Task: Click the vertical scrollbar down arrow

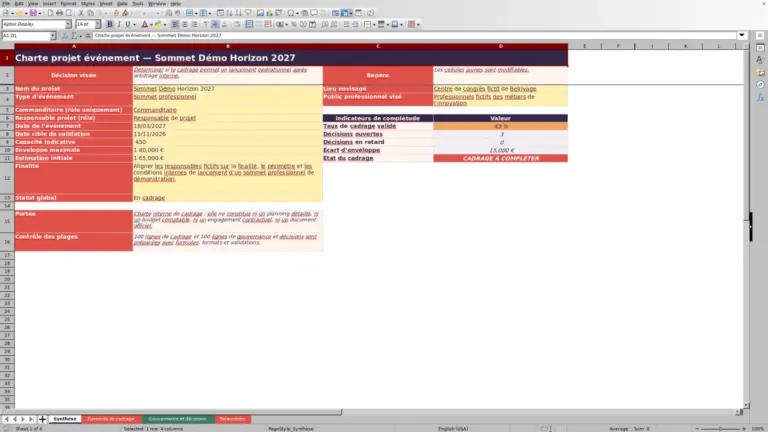Action: click(x=746, y=406)
